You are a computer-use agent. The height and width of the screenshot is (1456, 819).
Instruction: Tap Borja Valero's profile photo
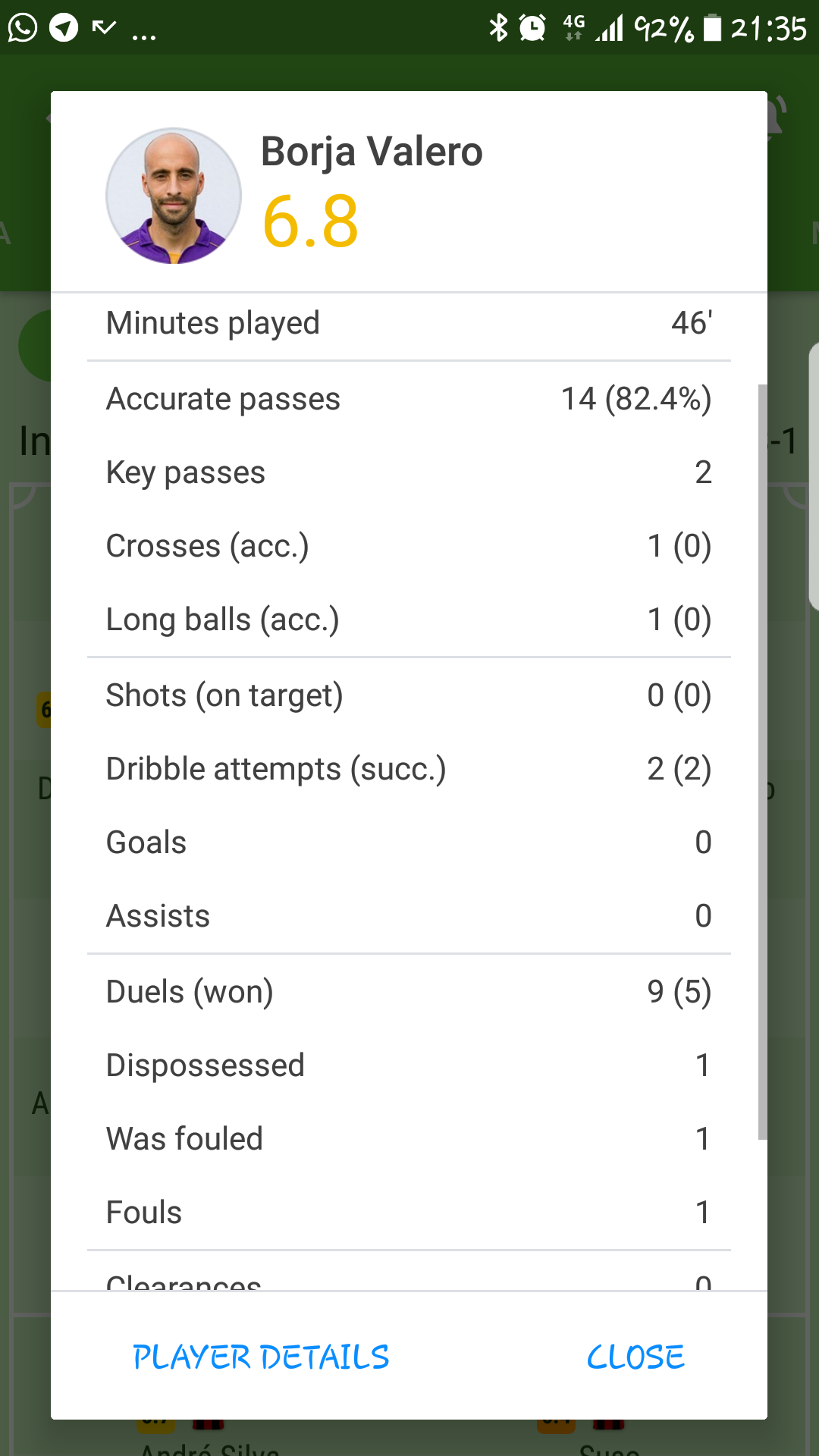point(174,196)
